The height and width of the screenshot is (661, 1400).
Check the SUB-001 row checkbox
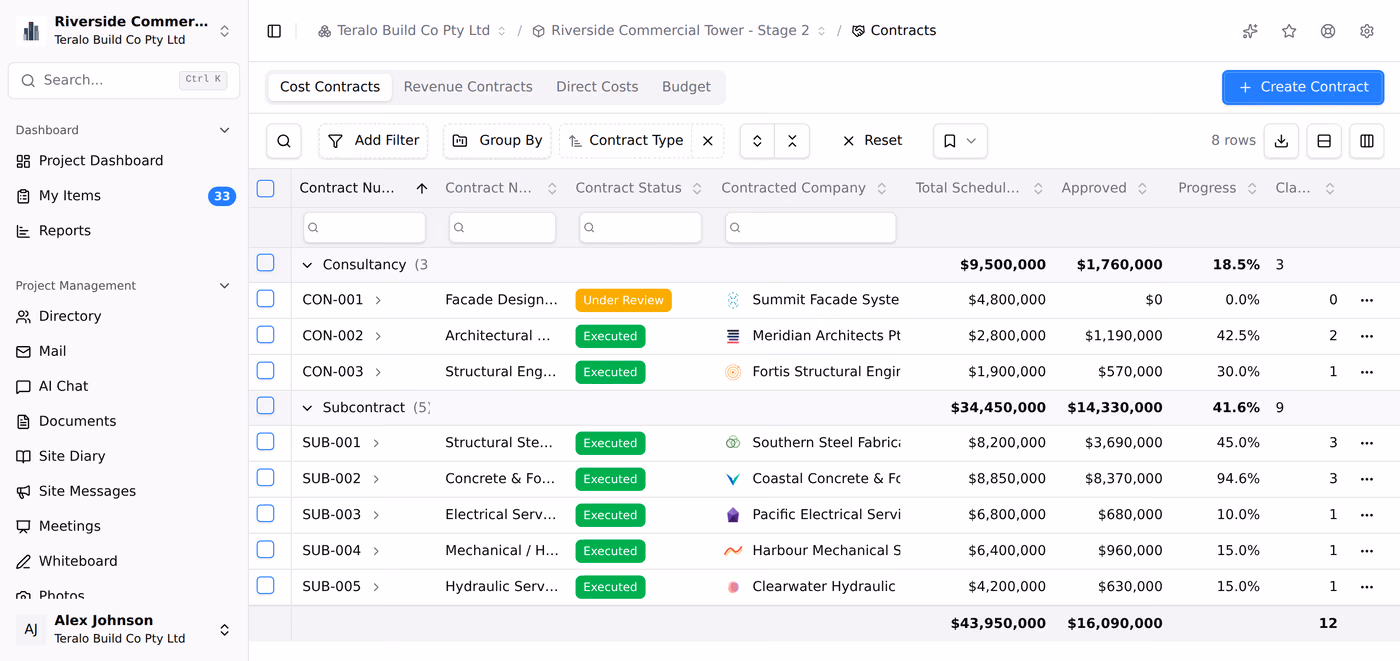pyautogui.click(x=265, y=442)
